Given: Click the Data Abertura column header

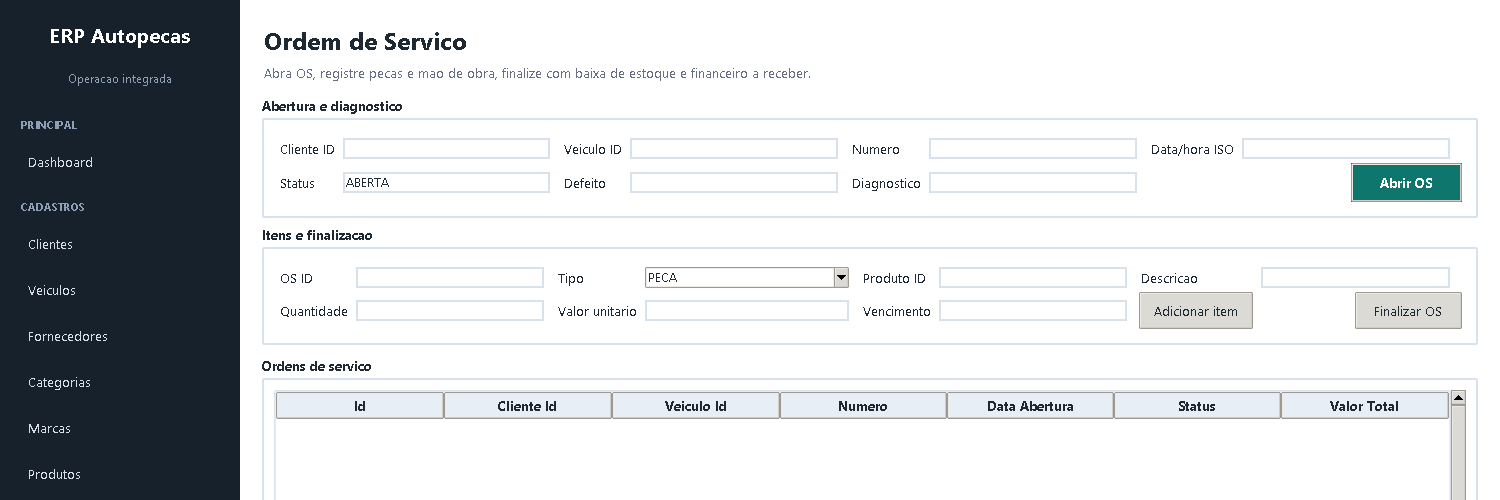Looking at the screenshot, I should [1030, 406].
